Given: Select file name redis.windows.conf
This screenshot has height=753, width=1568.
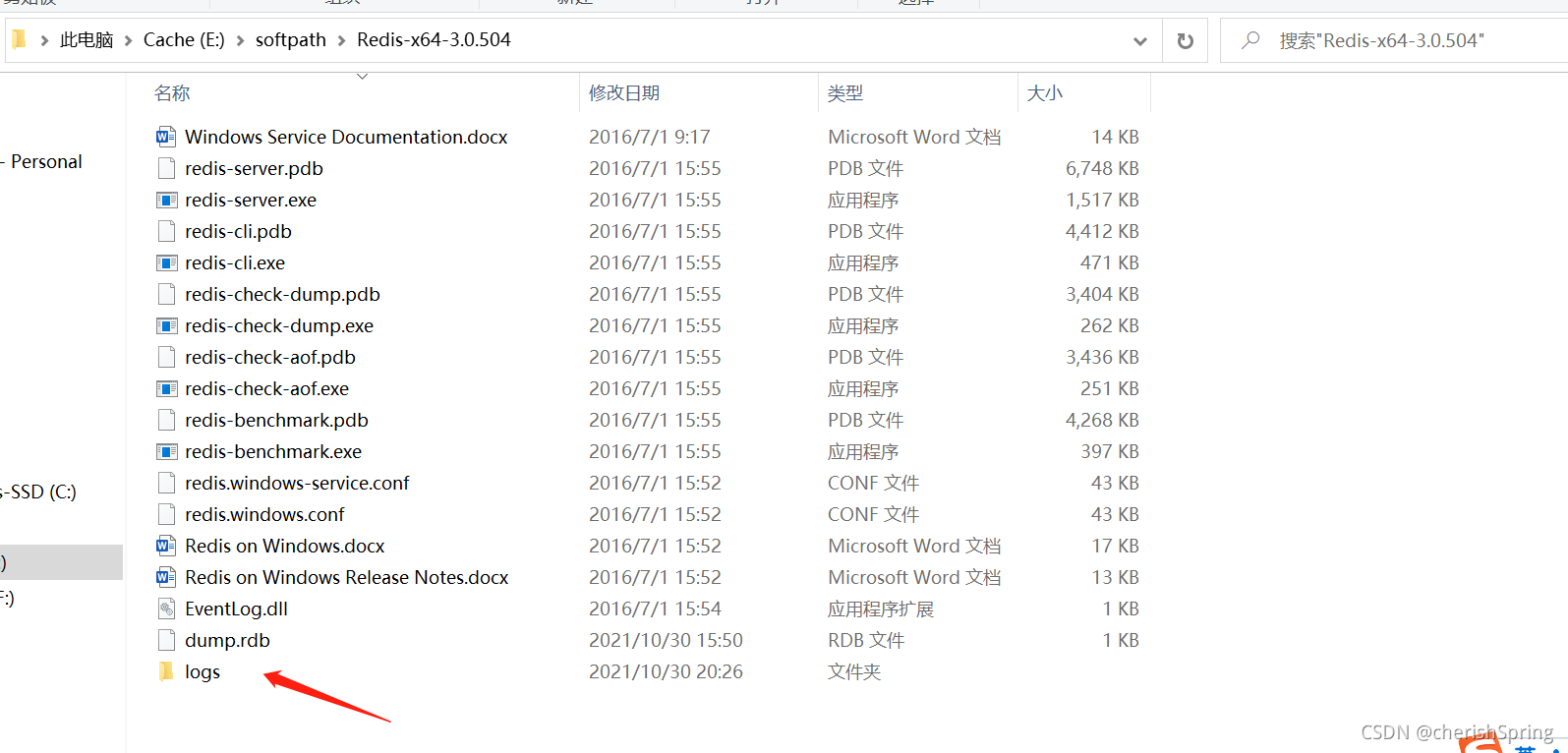Looking at the screenshot, I should click(x=264, y=514).
